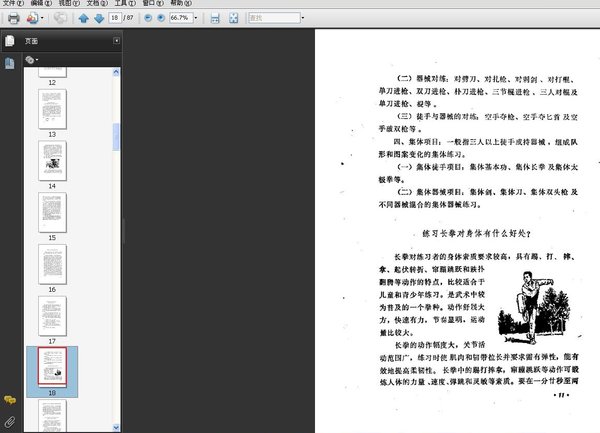Click the martial artist illustration on the page
Image resolution: width=600 pixels, height=433 pixels.
click(534, 308)
